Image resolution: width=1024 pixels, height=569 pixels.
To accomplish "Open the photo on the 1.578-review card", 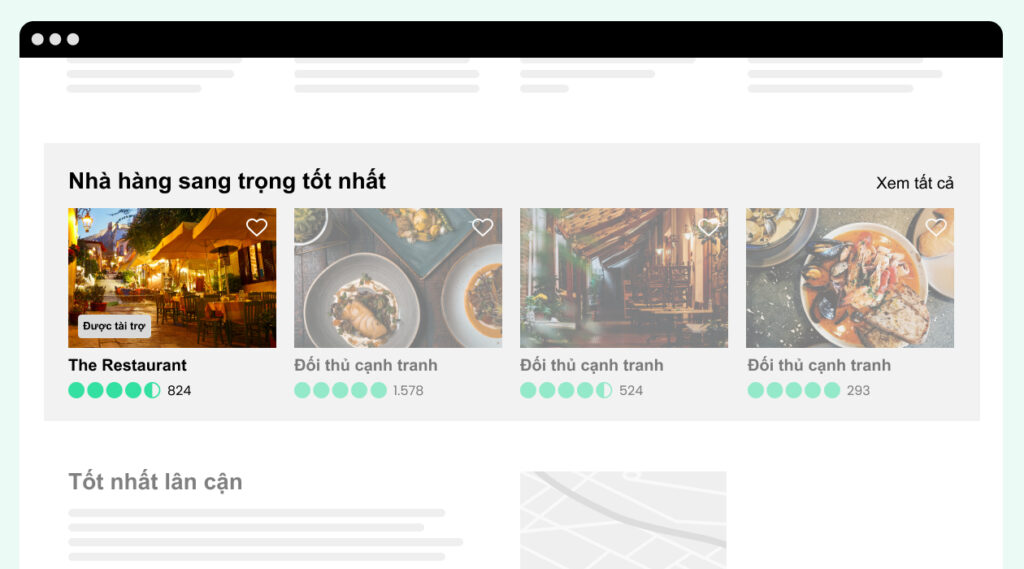I will 398,278.
